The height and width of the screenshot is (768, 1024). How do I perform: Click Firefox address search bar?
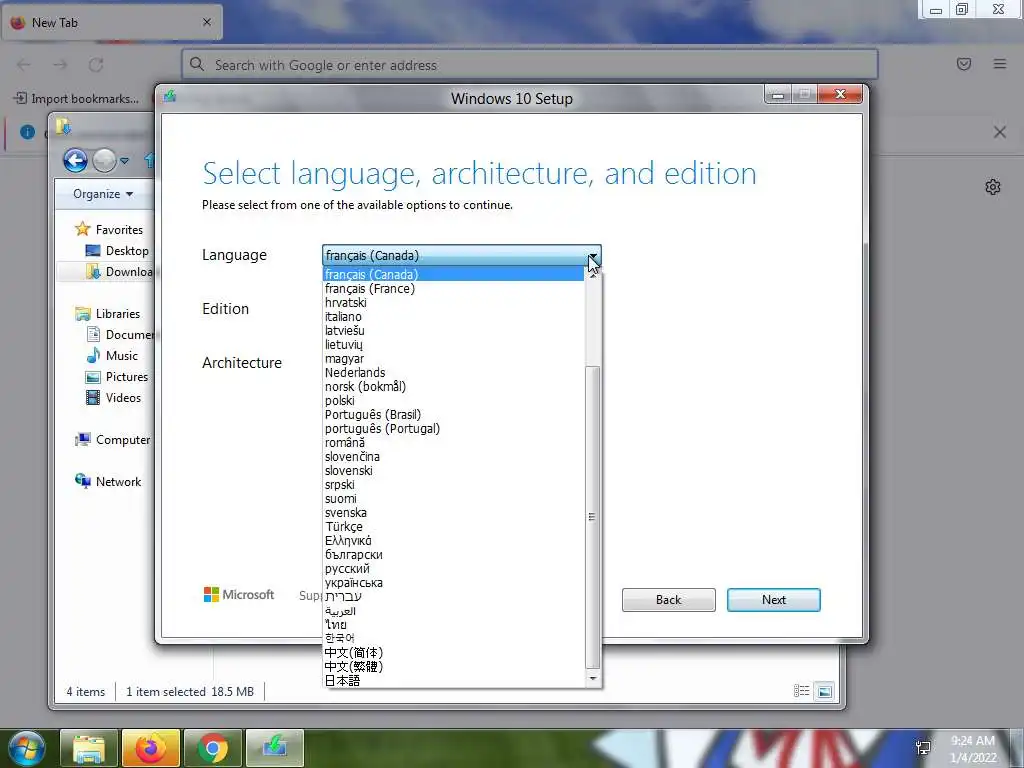click(530, 65)
